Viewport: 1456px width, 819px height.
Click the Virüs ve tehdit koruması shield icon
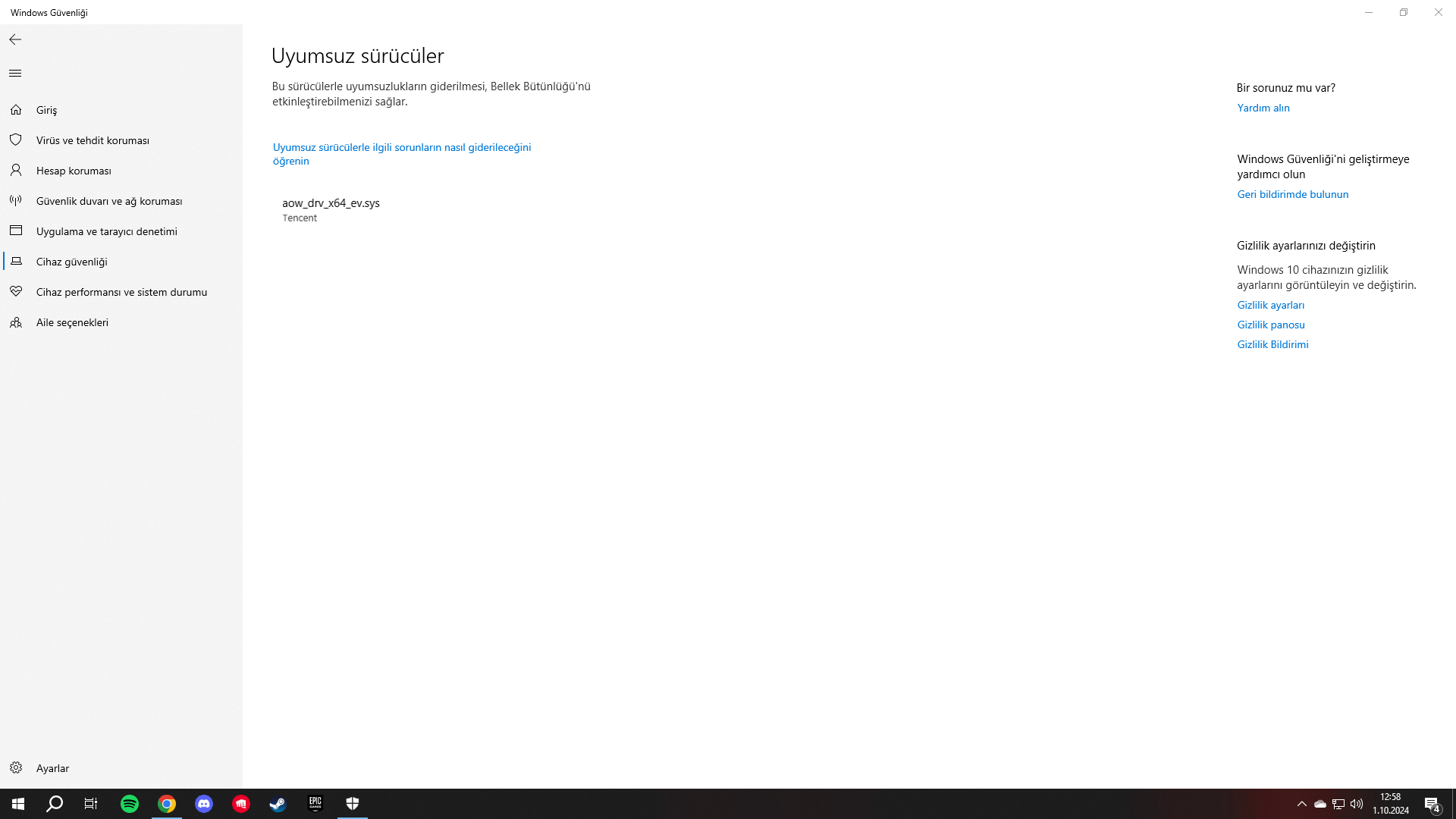16,140
